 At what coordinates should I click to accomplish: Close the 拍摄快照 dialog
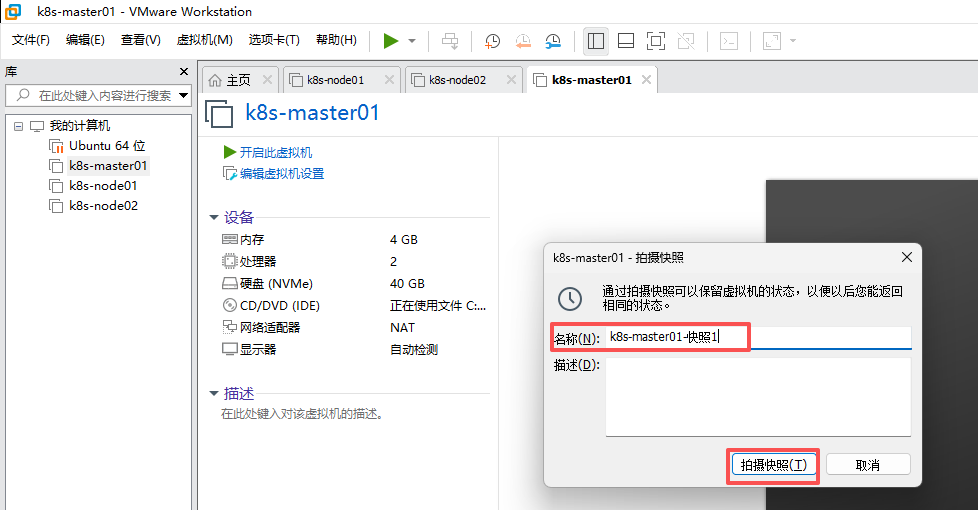907,257
